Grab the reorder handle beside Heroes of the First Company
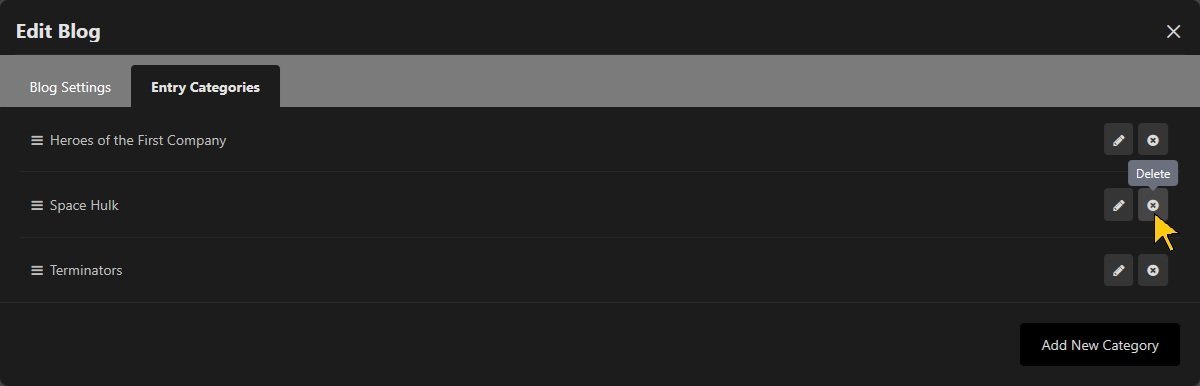1200x386 pixels. click(37, 140)
